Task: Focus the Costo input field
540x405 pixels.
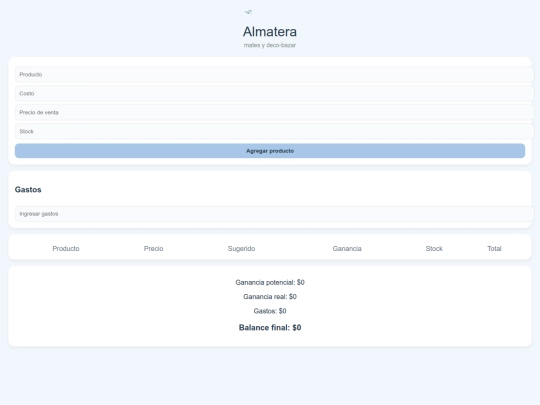Action: [x=274, y=93]
